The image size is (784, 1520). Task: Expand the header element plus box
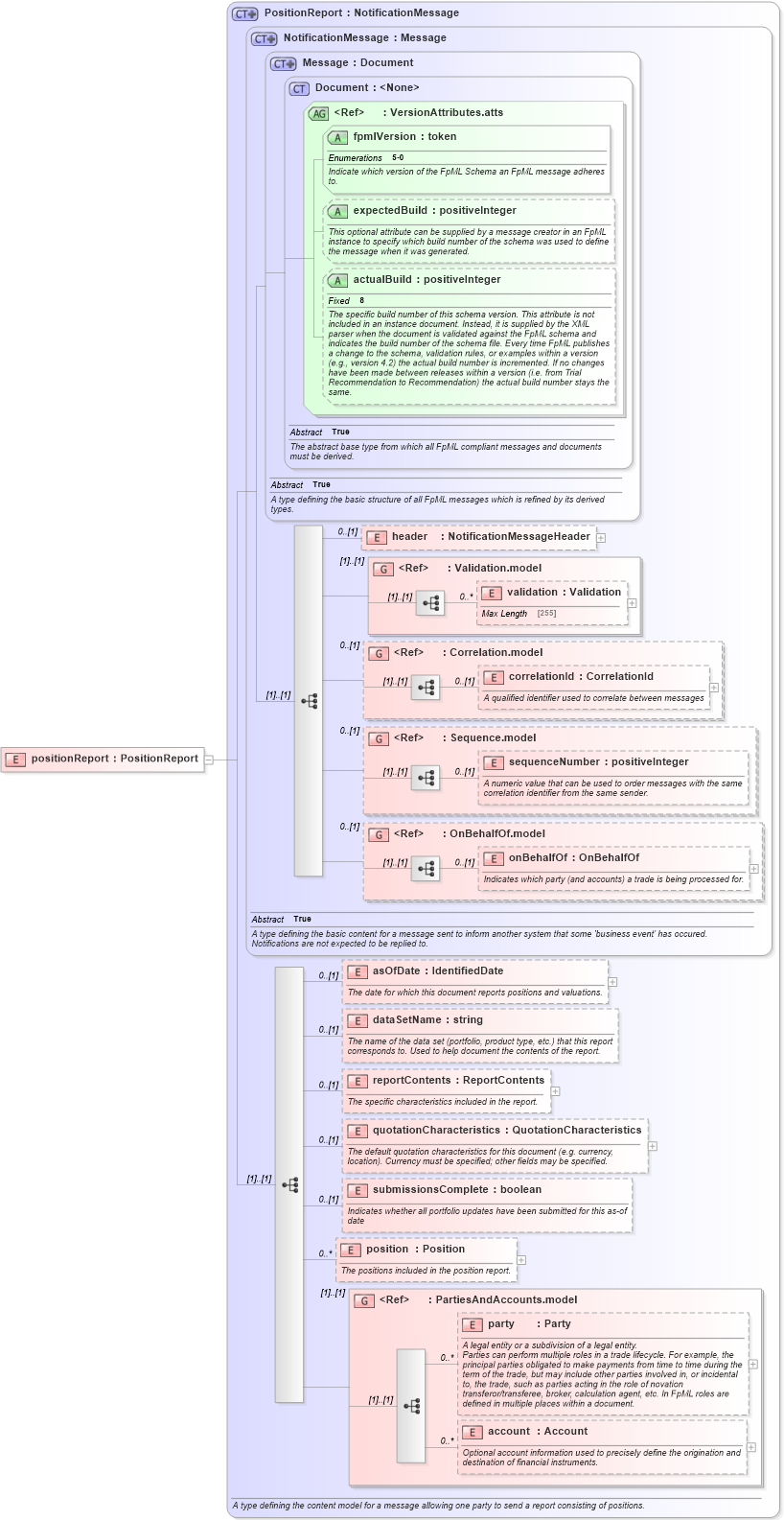(x=601, y=538)
